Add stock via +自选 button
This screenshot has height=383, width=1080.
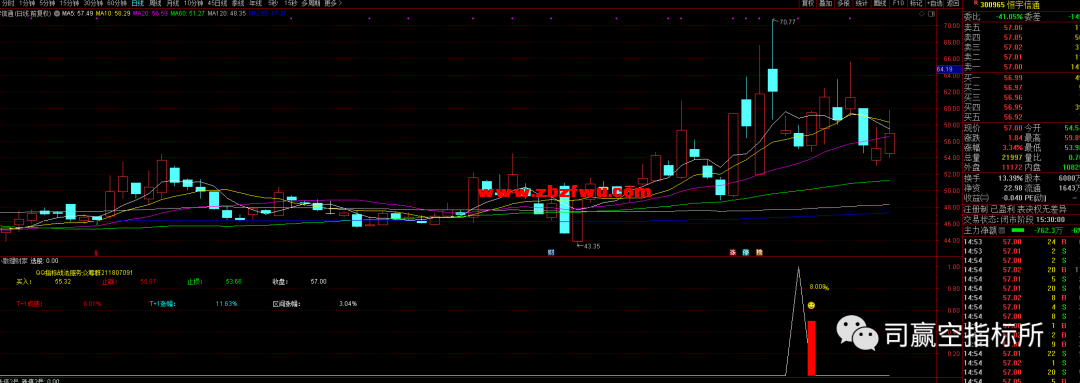934,3
